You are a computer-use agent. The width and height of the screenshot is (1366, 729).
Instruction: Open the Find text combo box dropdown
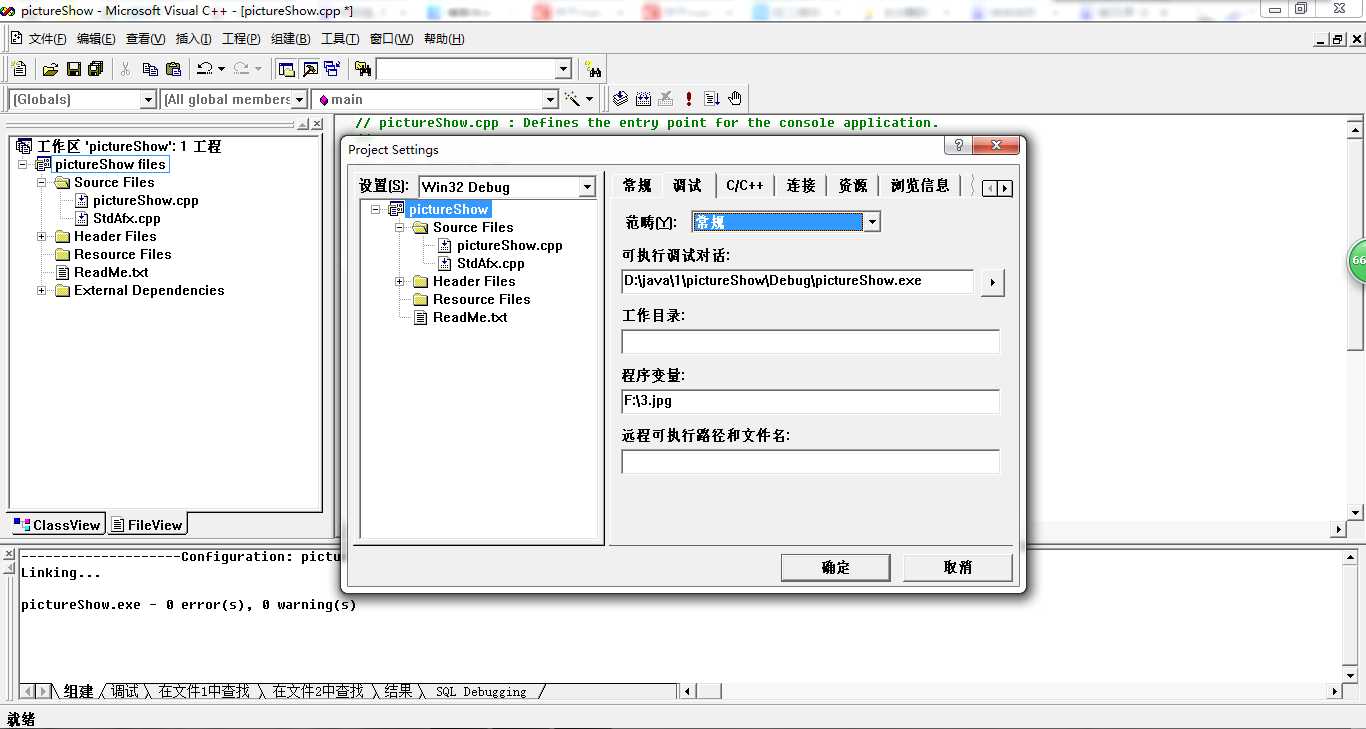click(x=563, y=69)
